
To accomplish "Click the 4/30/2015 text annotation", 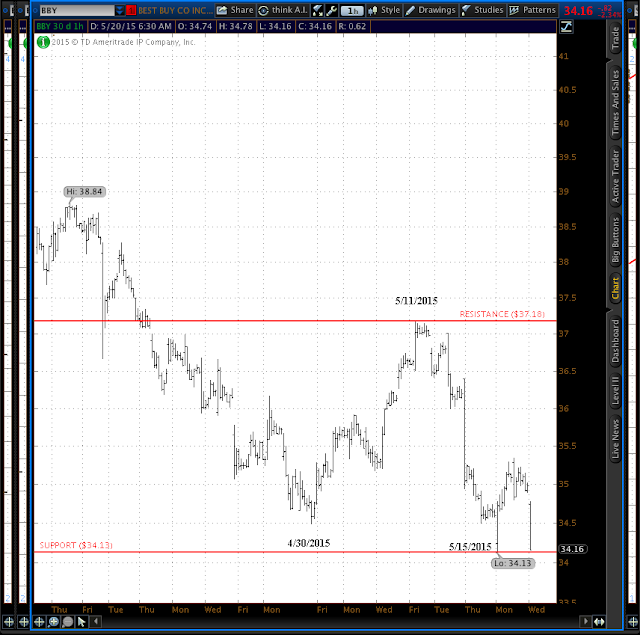I will tap(309, 543).
